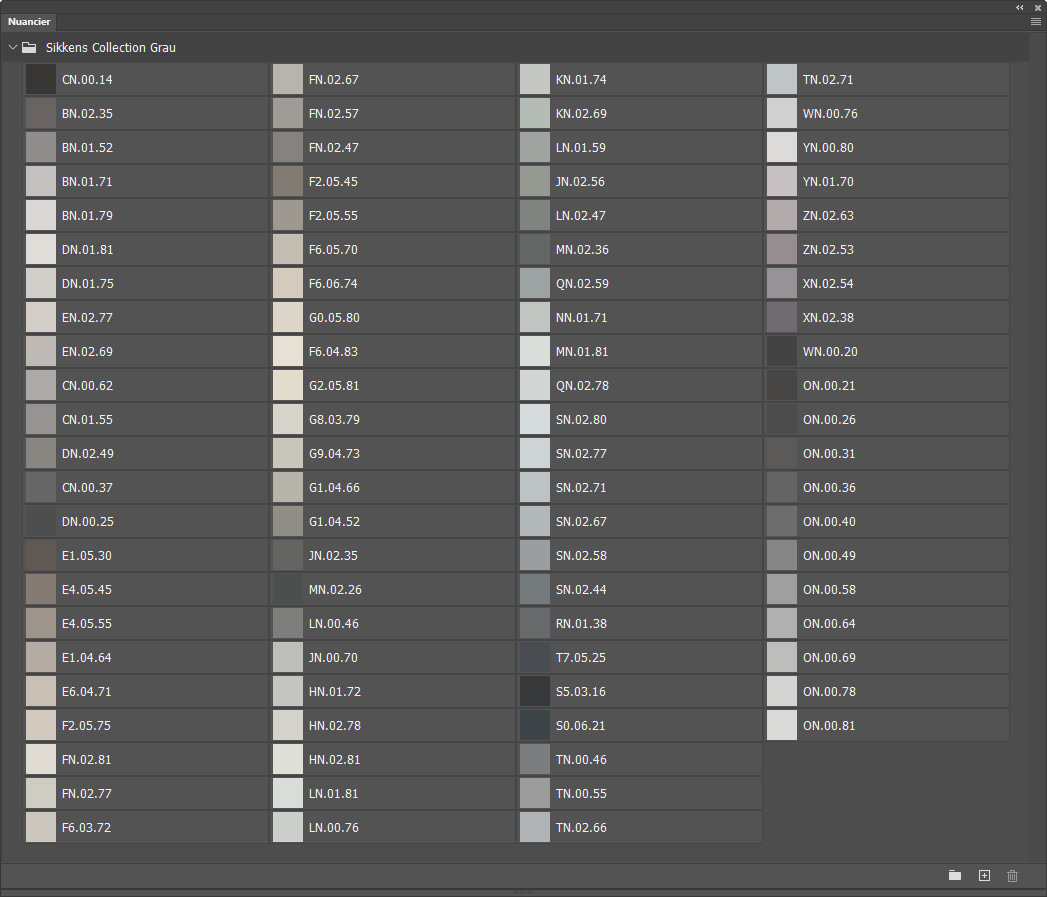This screenshot has height=897, width=1047.
Task: Click the label EN.02.69
Action: tap(87, 351)
